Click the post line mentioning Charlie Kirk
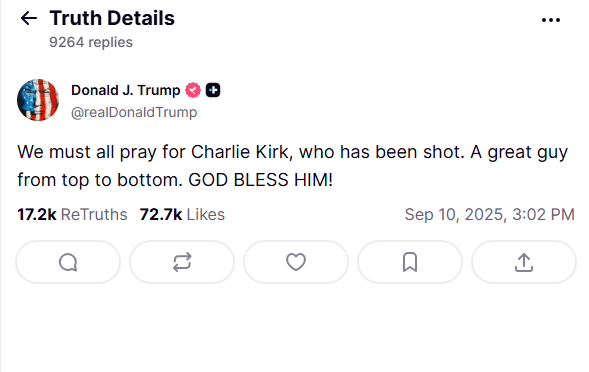This screenshot has height=372, width=589. (x=292, y=153)
